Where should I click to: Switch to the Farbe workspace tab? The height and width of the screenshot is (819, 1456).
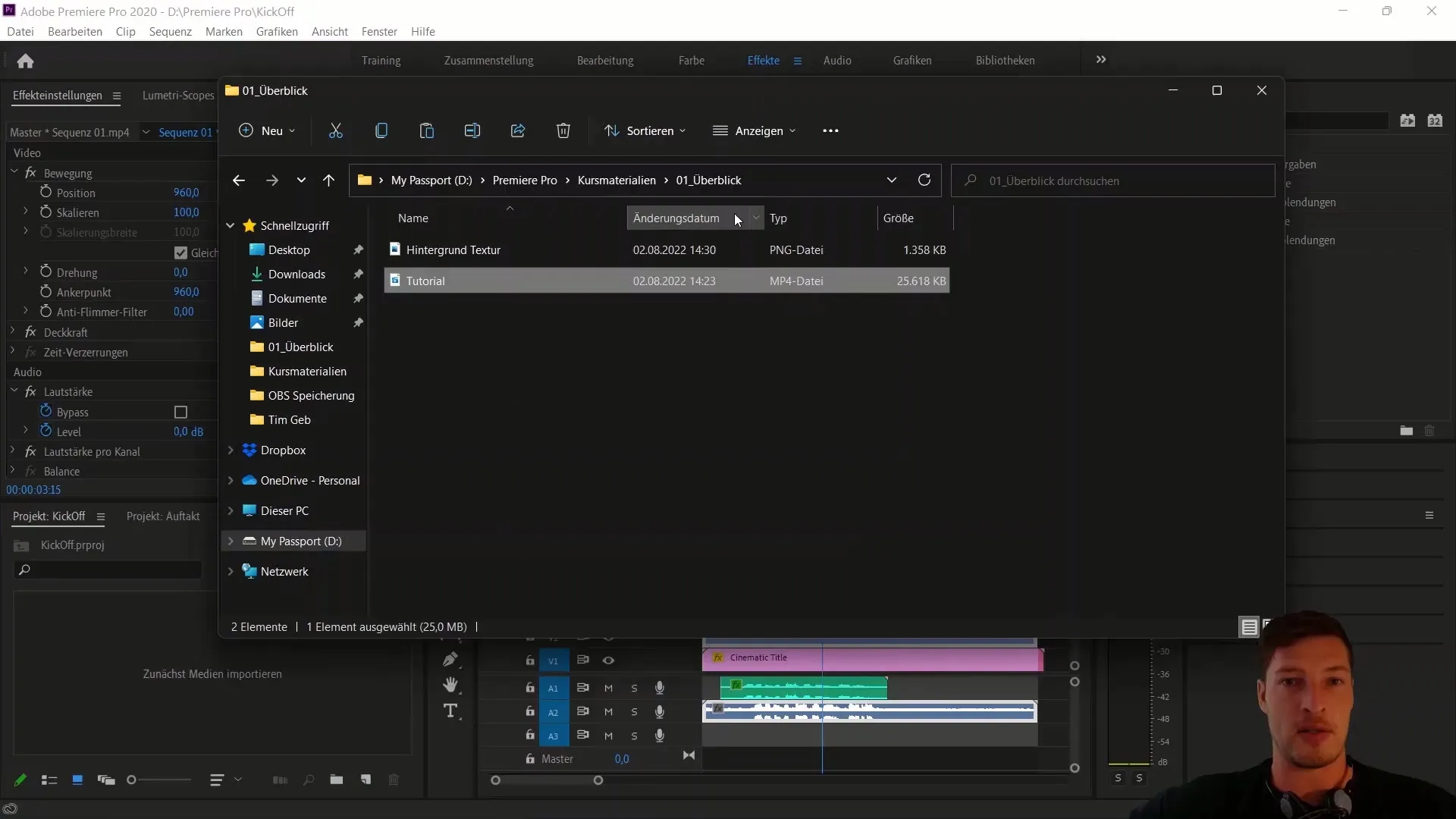692,61
